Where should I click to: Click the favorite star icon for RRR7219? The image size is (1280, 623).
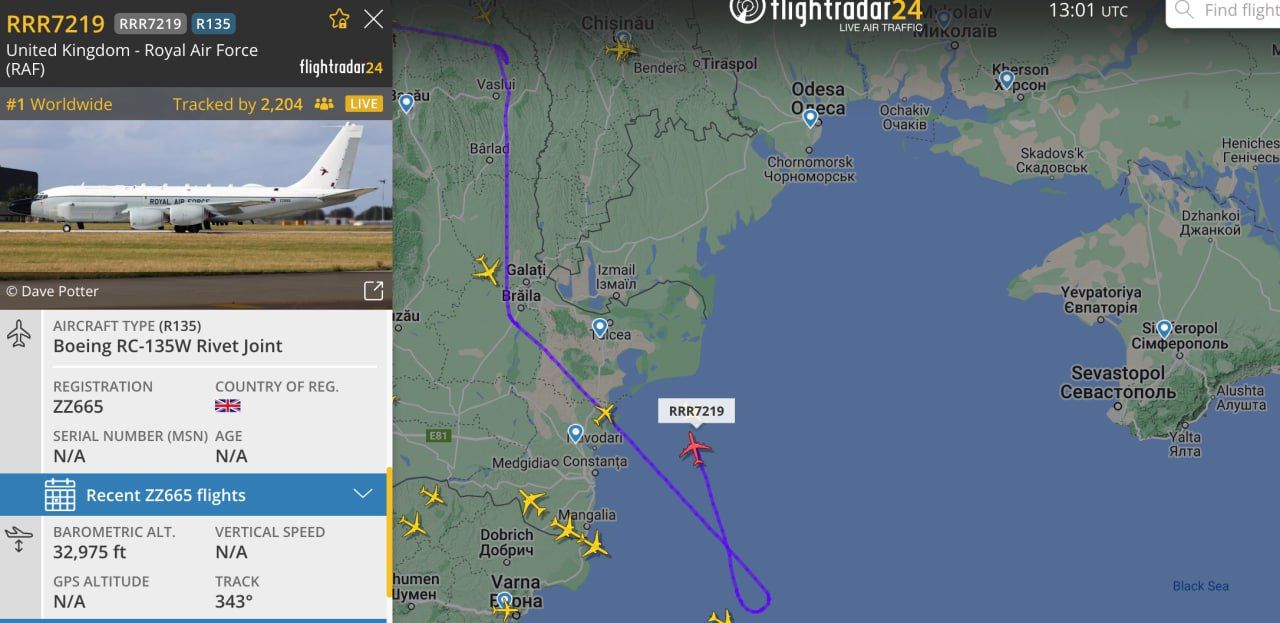pyautogui.click(x=339, y=19)
